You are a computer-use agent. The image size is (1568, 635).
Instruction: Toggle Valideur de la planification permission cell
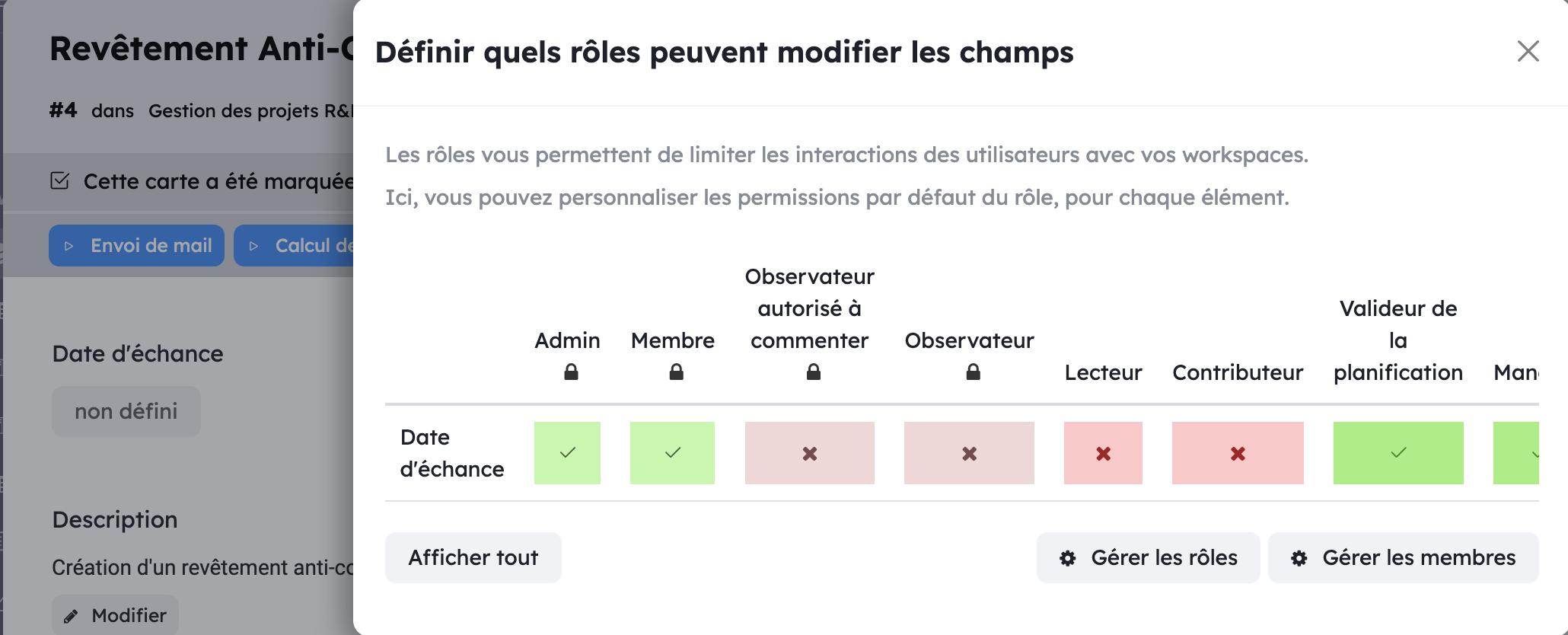pyautogui.click(x=1398, y=453)
